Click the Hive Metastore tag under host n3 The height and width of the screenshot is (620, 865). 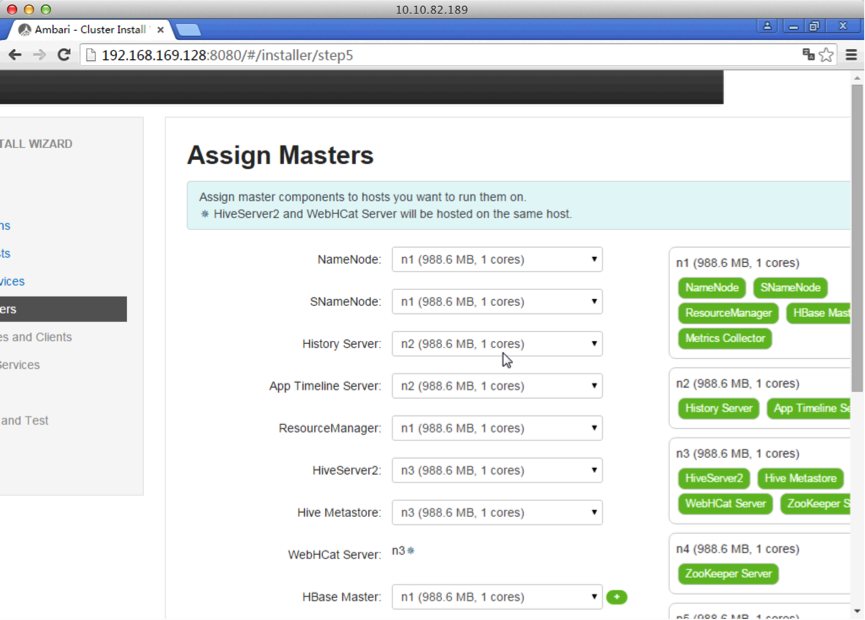tap(800, 478)
